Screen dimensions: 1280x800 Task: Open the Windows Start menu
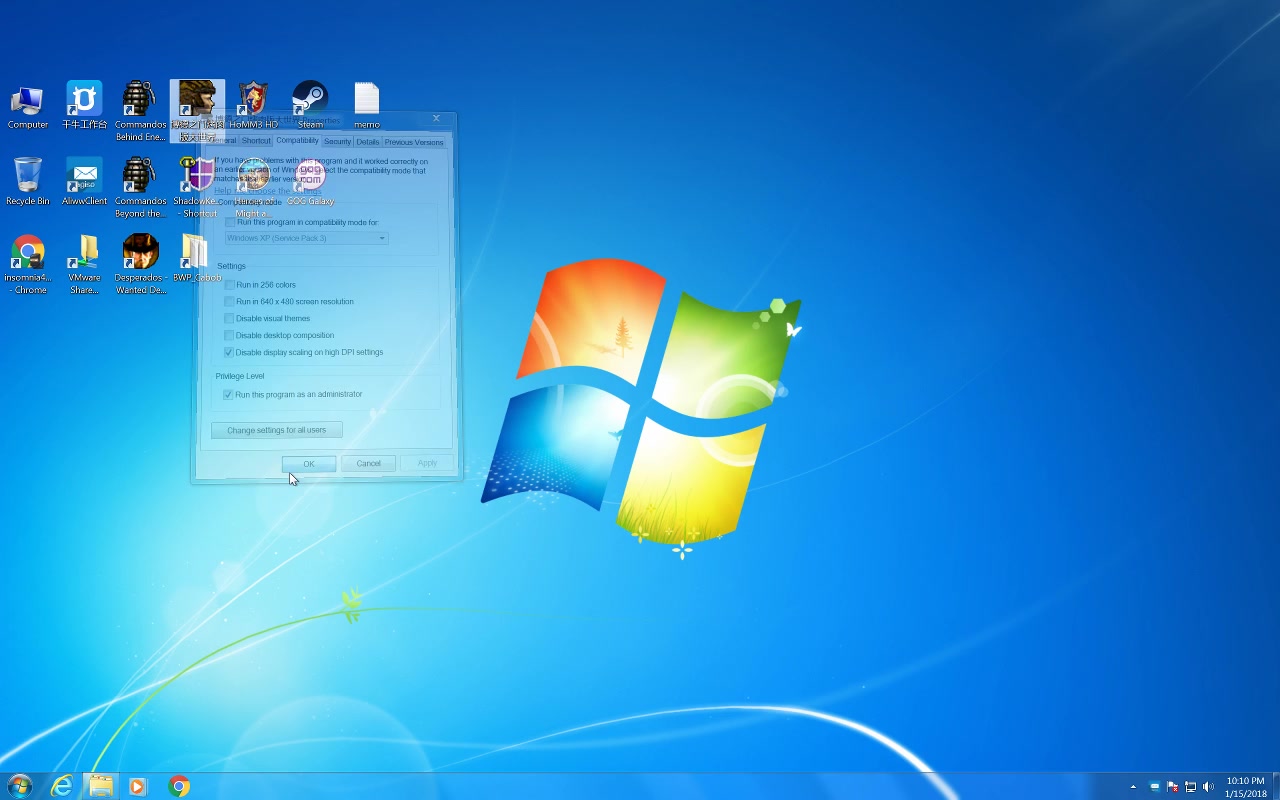(19, 786)
